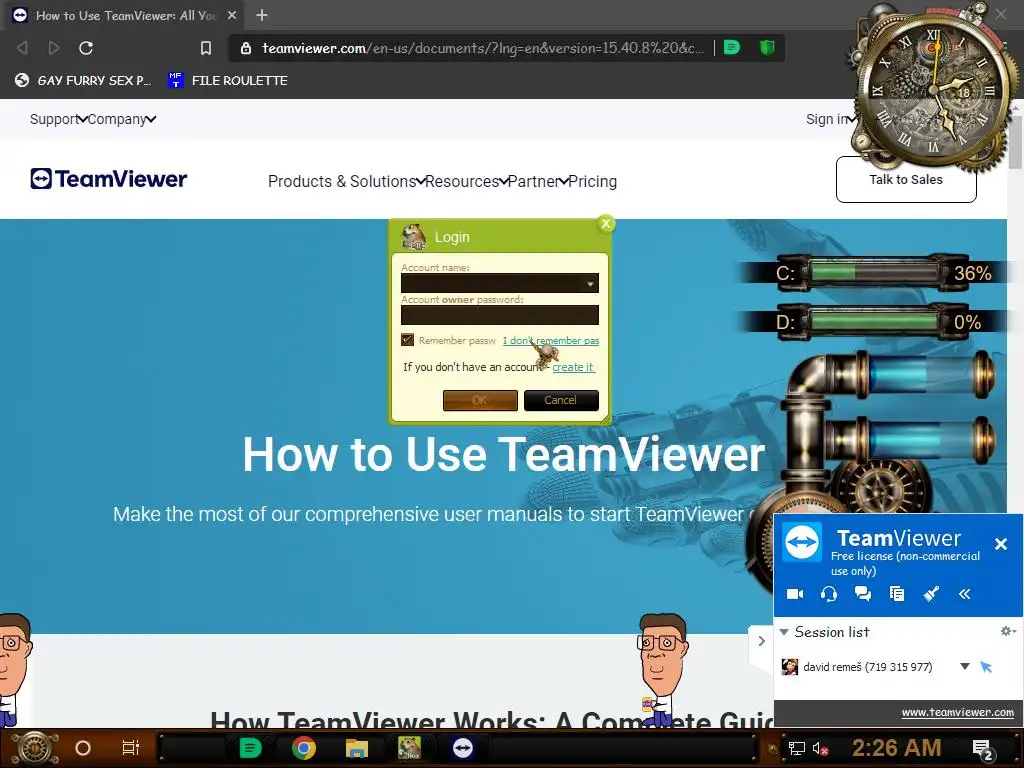Click create it account link
Screen dimensions: 1024x768
click(573, 367)
